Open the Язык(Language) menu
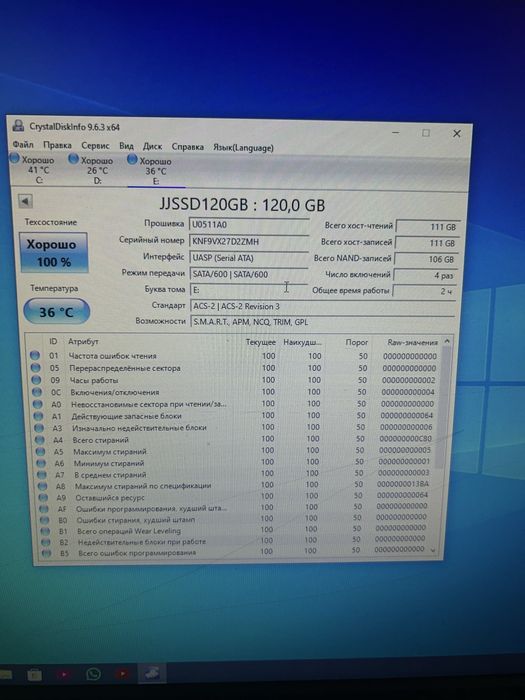 click(243, 147)
